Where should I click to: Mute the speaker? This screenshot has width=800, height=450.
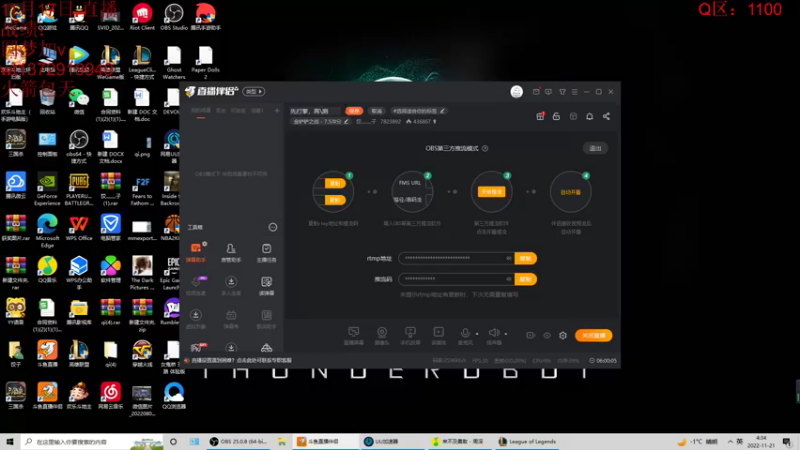point(493,333)
